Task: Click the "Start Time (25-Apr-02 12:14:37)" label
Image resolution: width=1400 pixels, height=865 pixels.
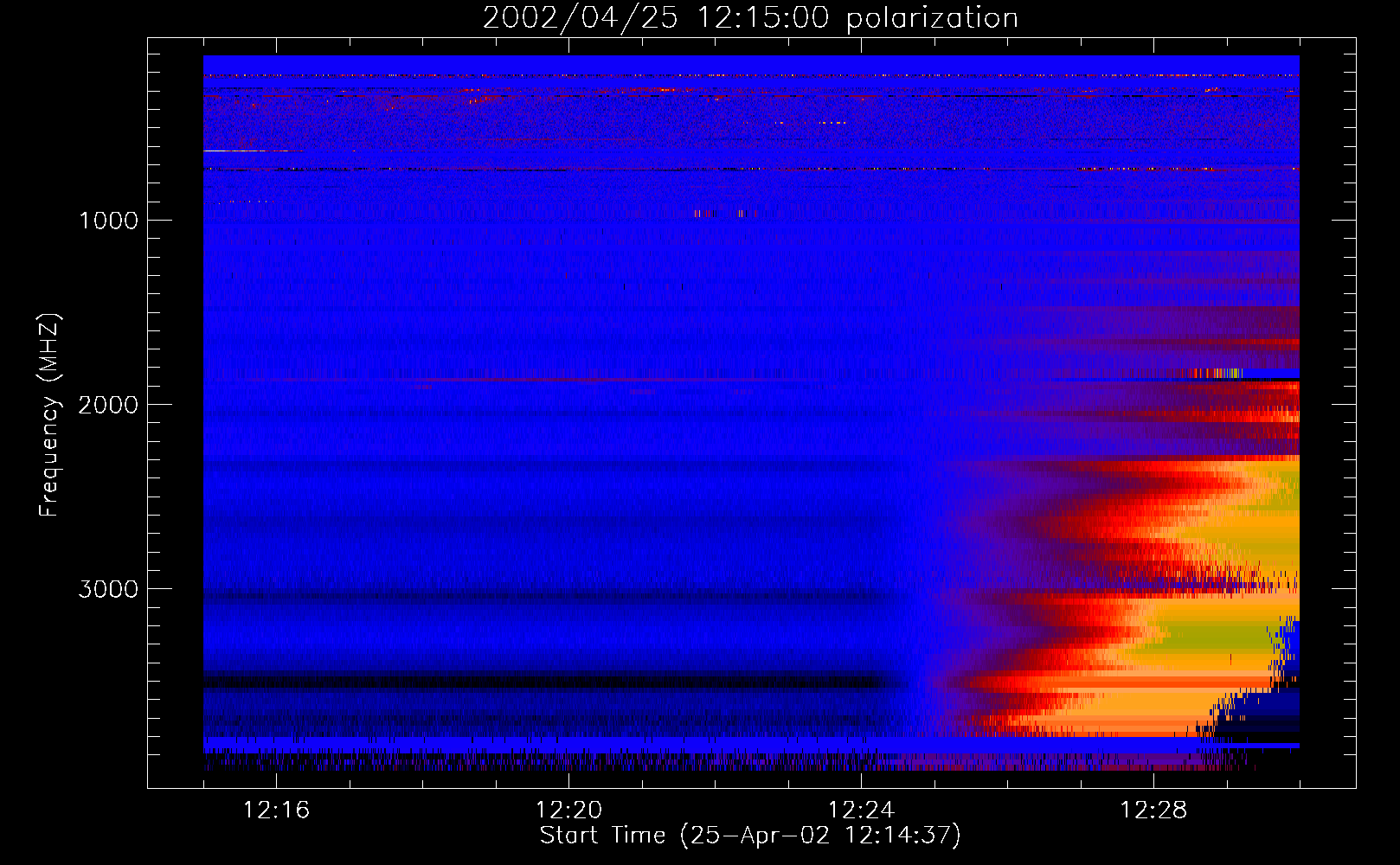Action: (x=750, y=836)
